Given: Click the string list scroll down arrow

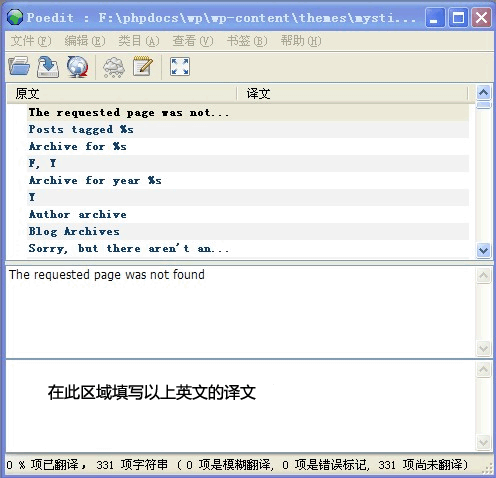Looking at the screenshot, I should (483, 250).
